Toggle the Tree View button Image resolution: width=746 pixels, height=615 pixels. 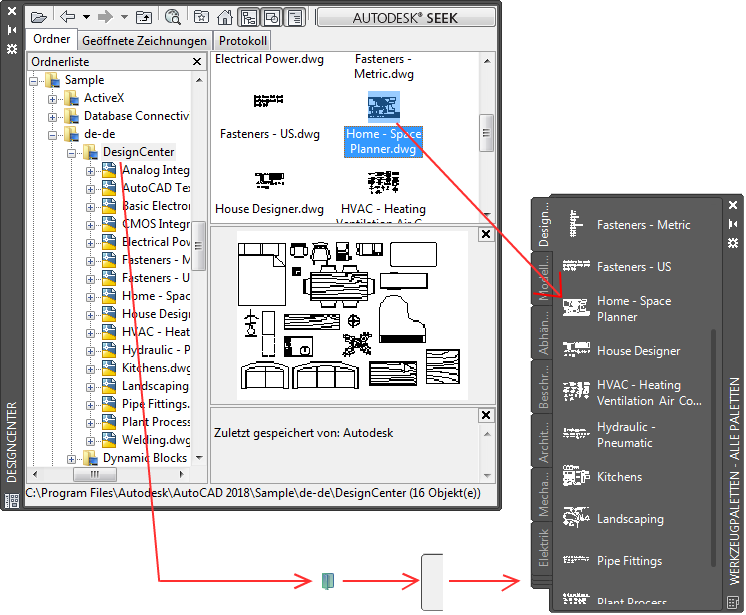point(249,18)
